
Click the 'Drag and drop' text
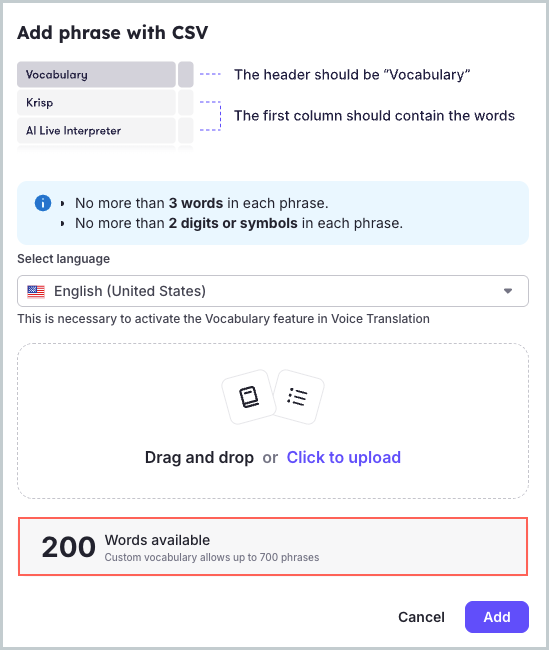point(199,458)
